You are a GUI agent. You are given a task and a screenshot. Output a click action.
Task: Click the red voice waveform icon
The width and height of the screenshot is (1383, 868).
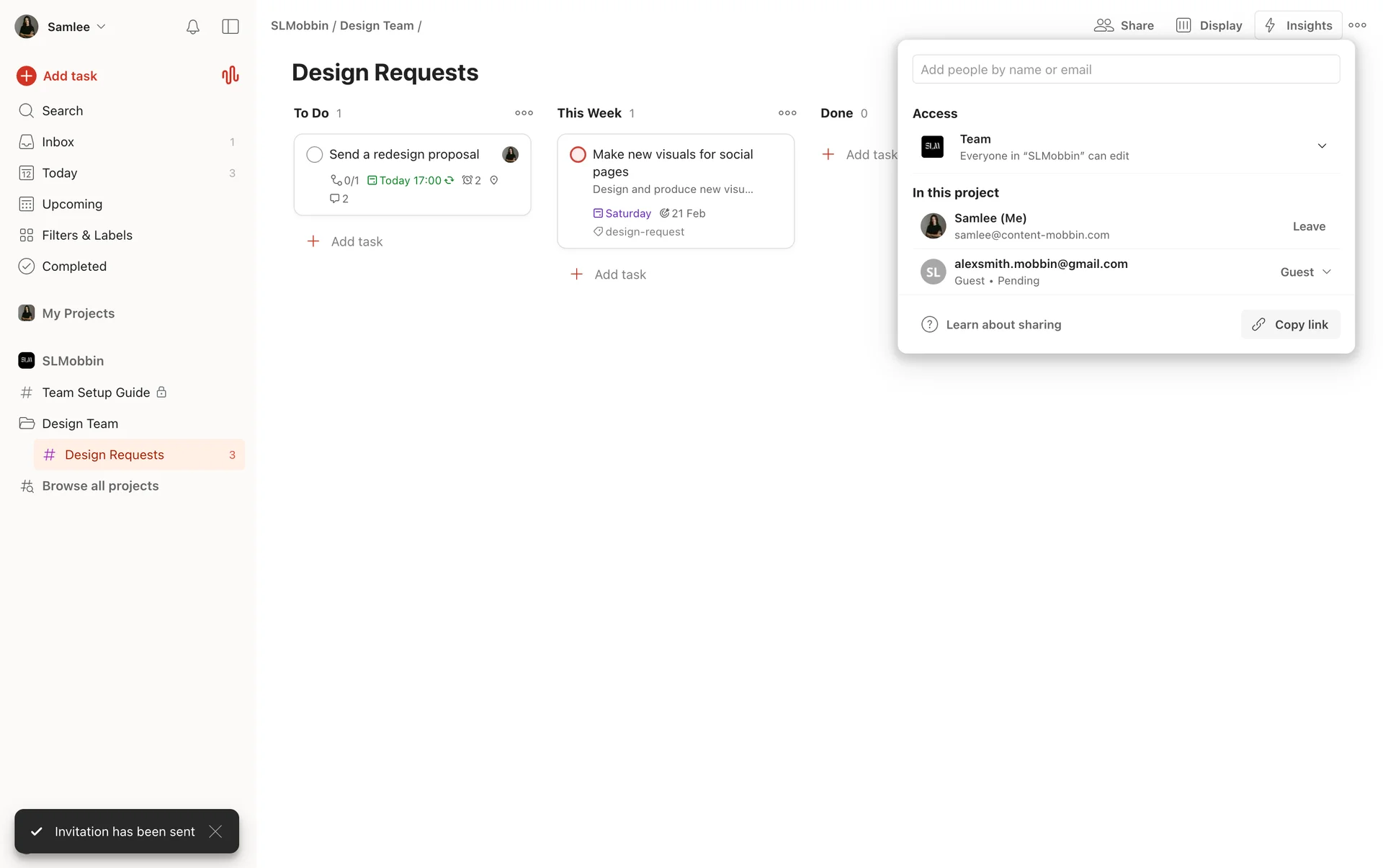[230, 76]
